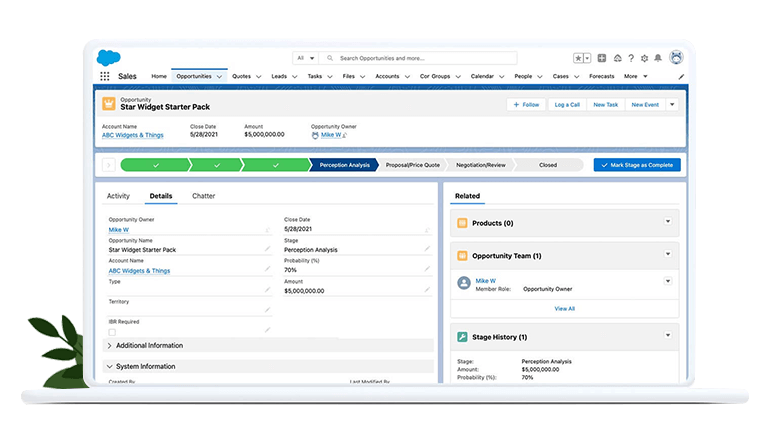The height and width of the screenshot is (448, 768).
Task: Open the Cases navigation tab
Action: (x=560, y=76)
